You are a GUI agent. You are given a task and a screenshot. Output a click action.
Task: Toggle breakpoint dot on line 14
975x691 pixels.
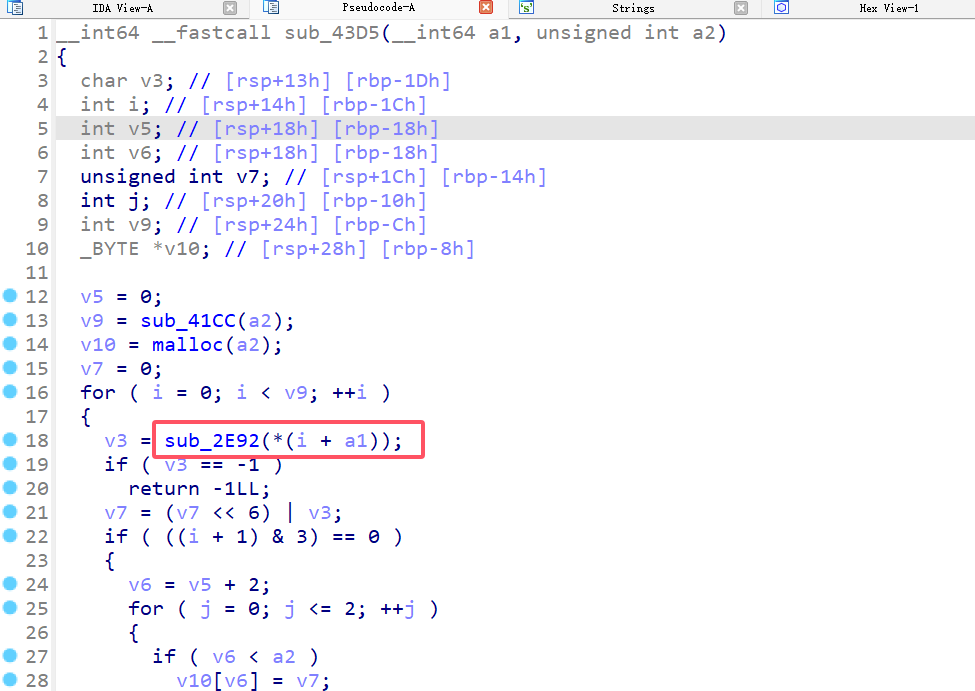click(x=10, y=343)
